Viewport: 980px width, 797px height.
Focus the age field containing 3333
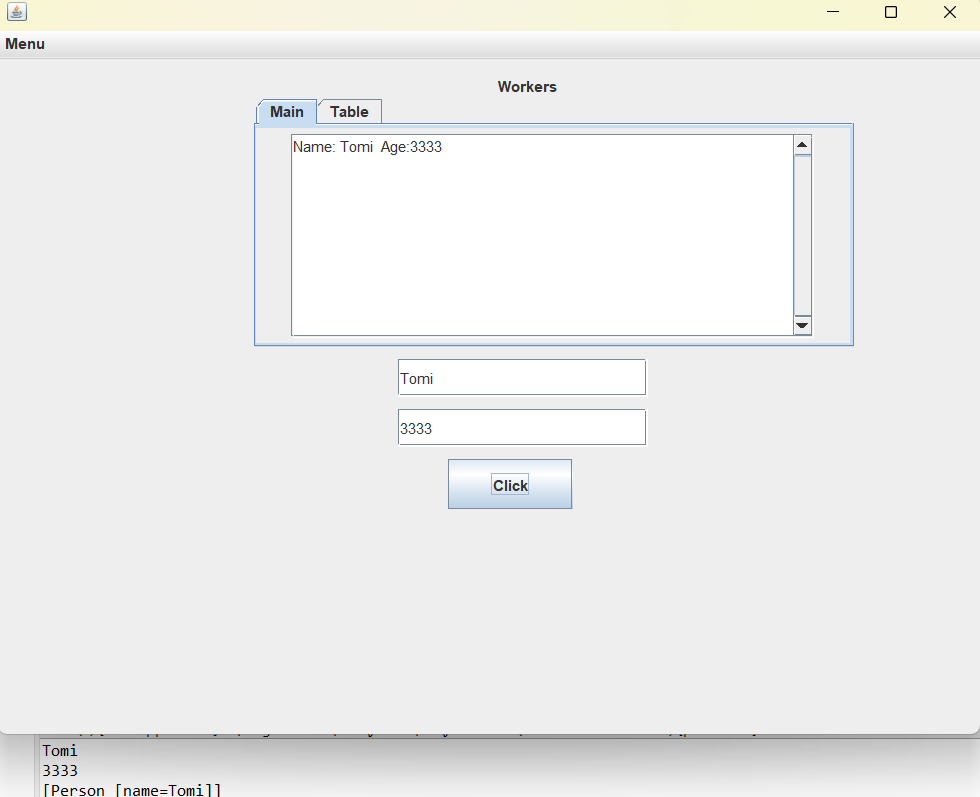[522, 427]
